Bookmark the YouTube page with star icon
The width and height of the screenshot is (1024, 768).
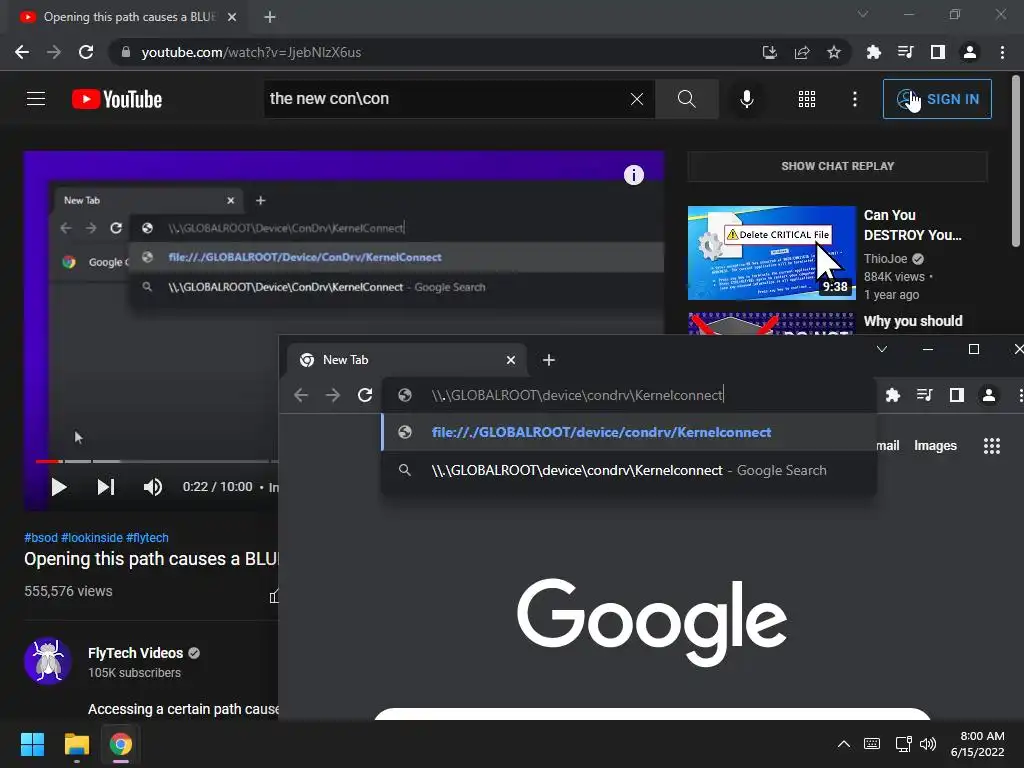tap(834, 52)
